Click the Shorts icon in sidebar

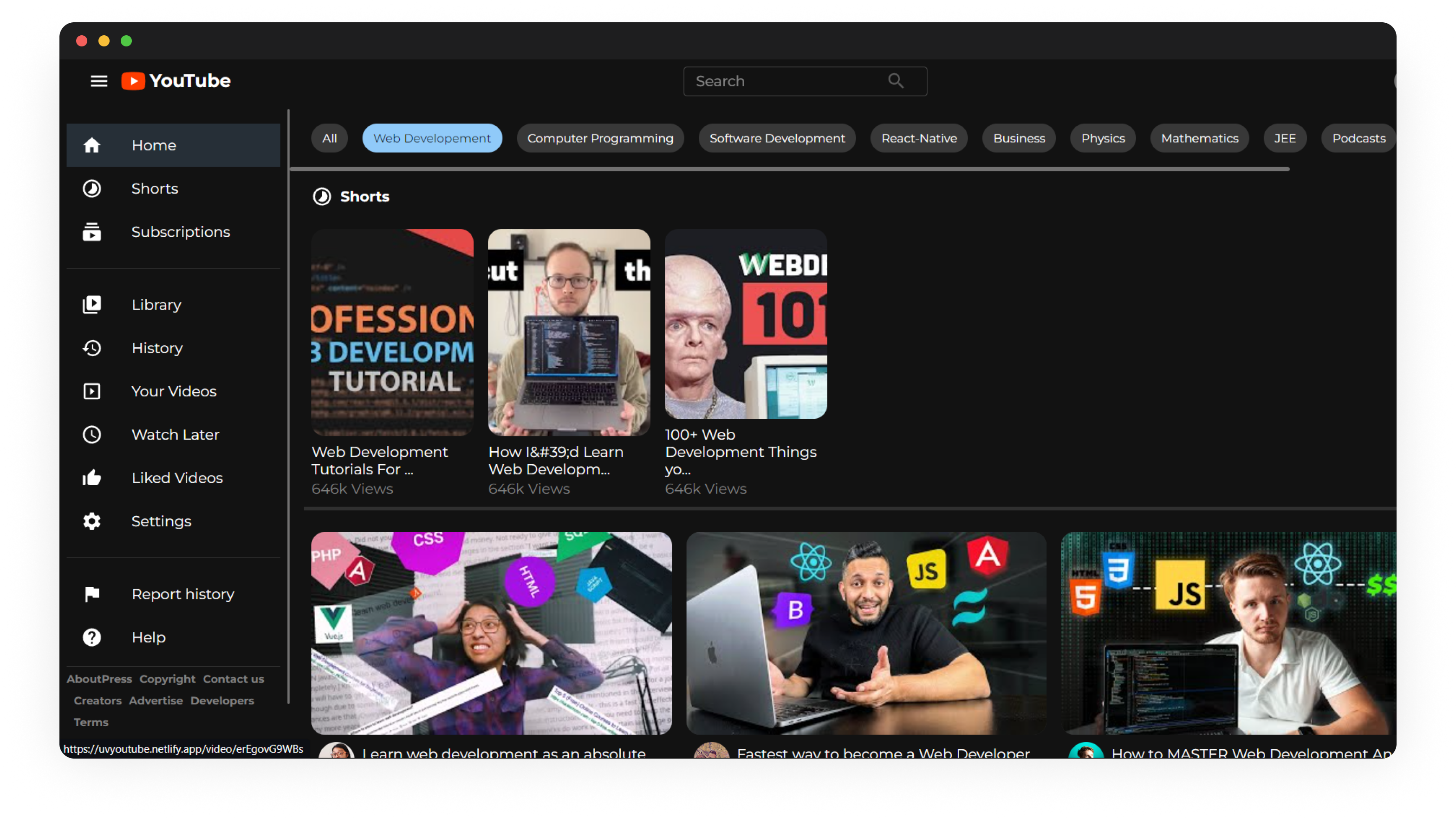tap(91, 188)
